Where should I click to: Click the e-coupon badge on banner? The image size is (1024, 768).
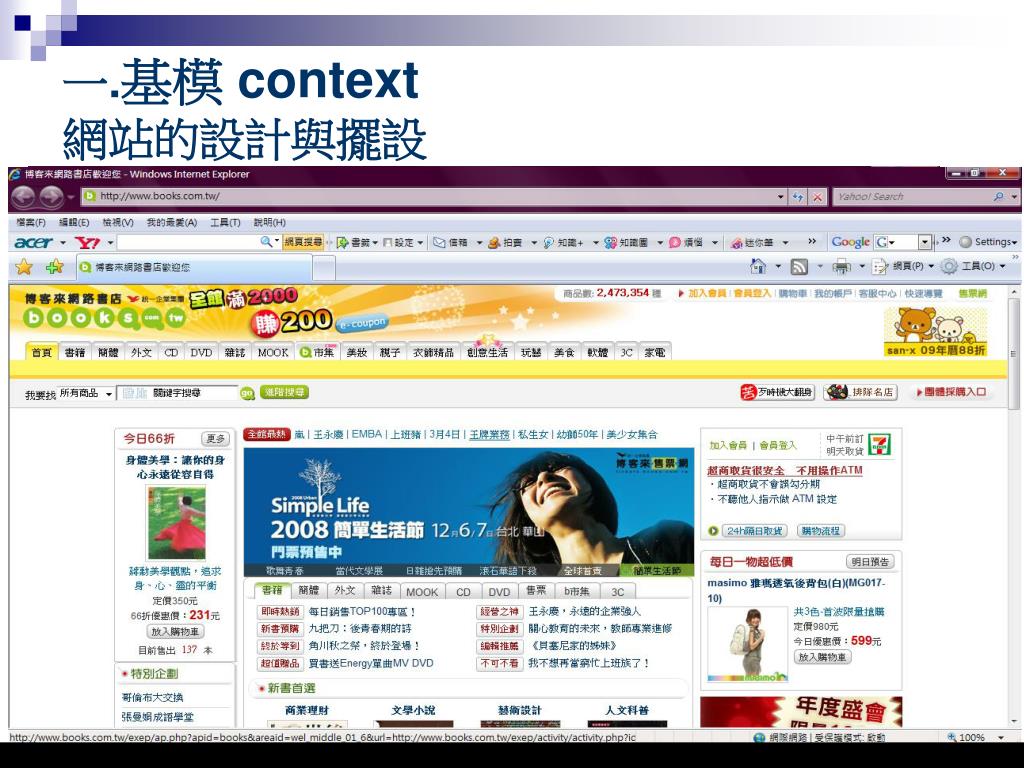tap(362, 323)
